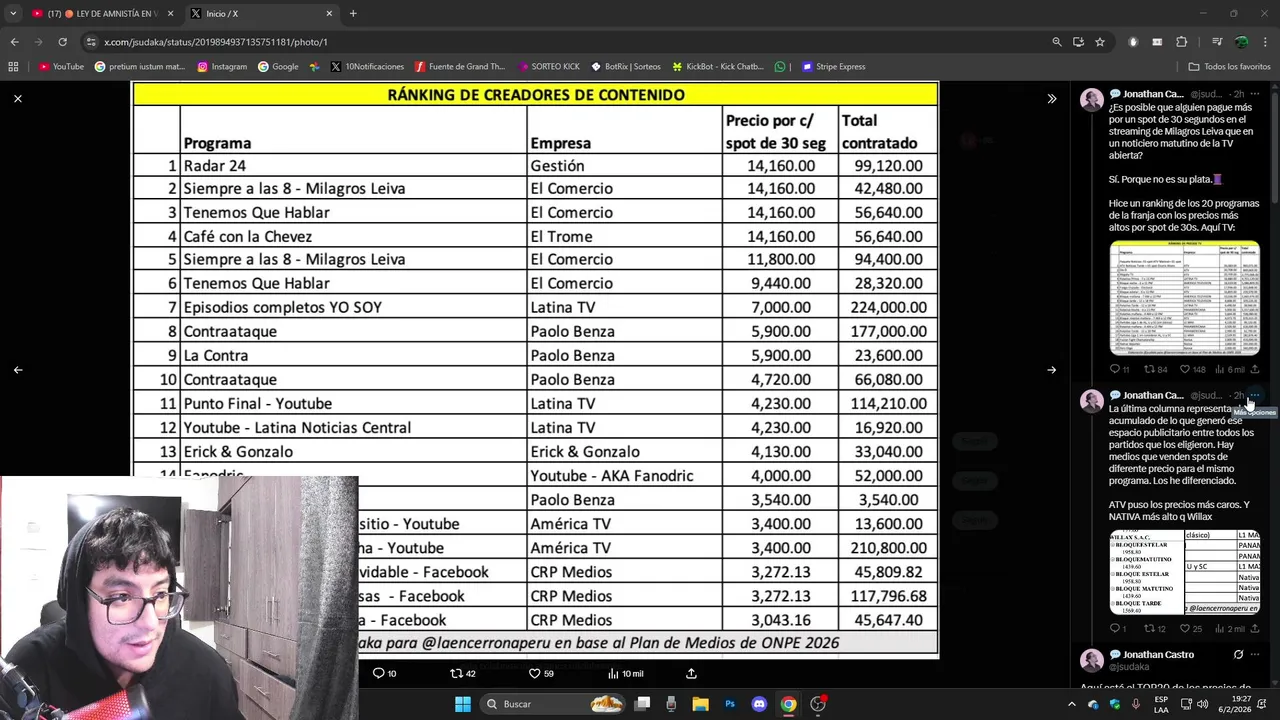Close the LEY DE AMNISTÍA tab
1280x720 pixels.
tap(170, 14)
